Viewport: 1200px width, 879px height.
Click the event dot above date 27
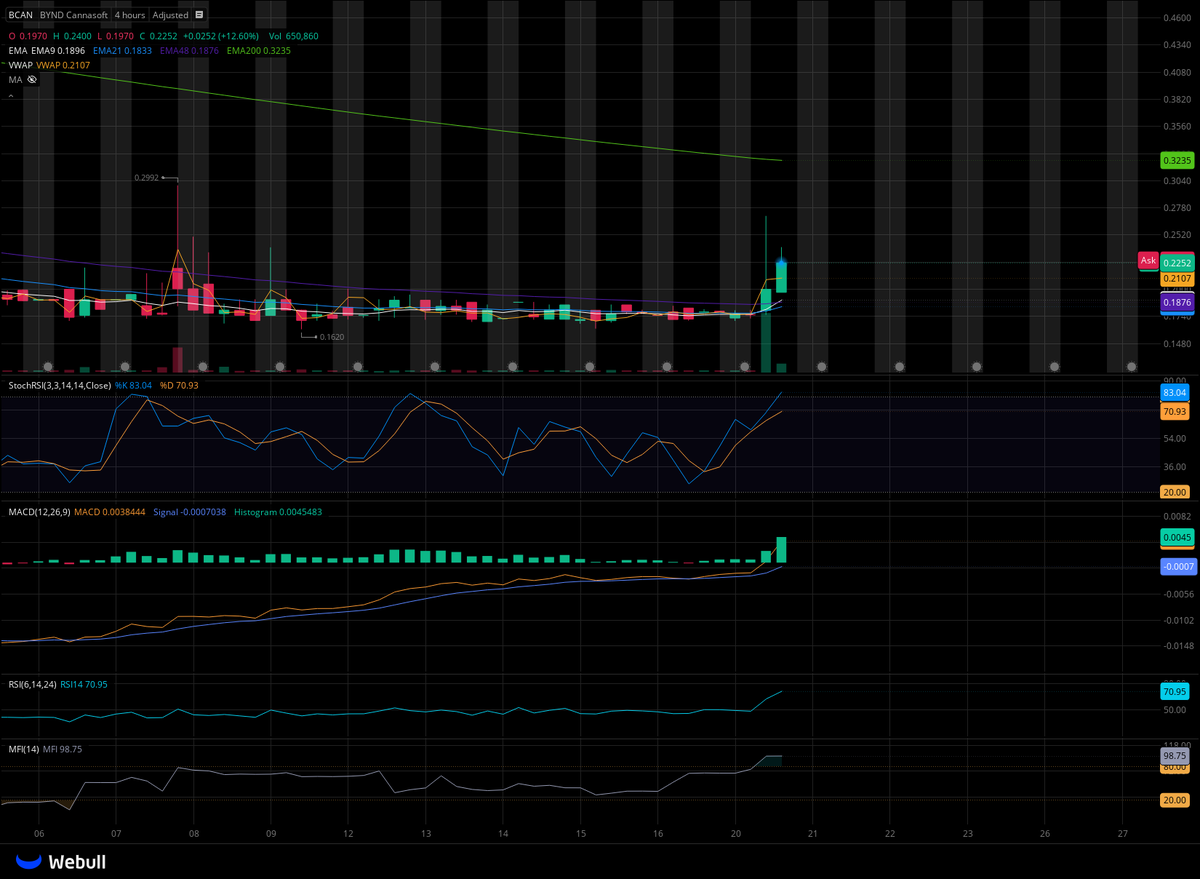[1131, 367]
